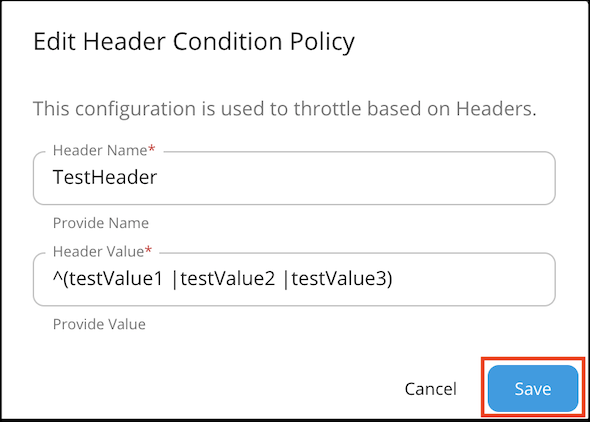
Task: Click the Provide Value helper text
Action: coord(99,324)
